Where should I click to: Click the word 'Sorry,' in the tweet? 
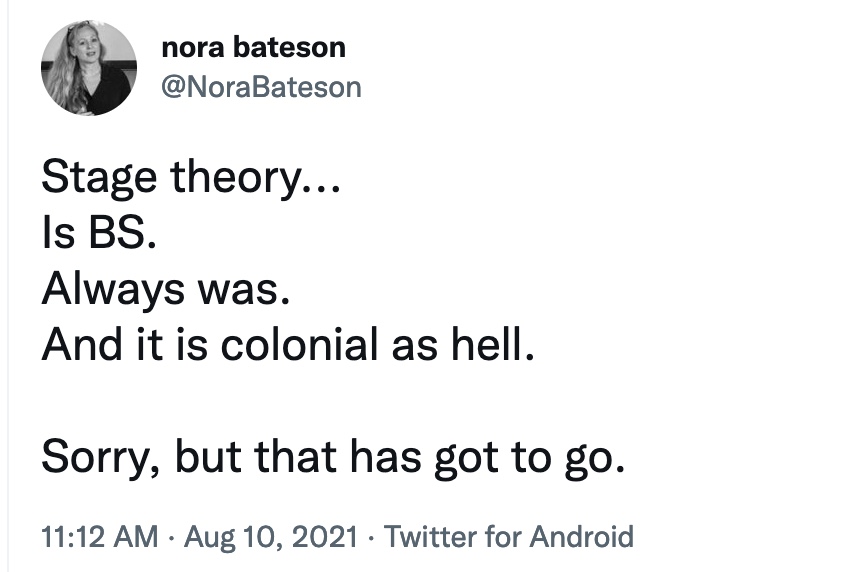[x=101, y=458]
